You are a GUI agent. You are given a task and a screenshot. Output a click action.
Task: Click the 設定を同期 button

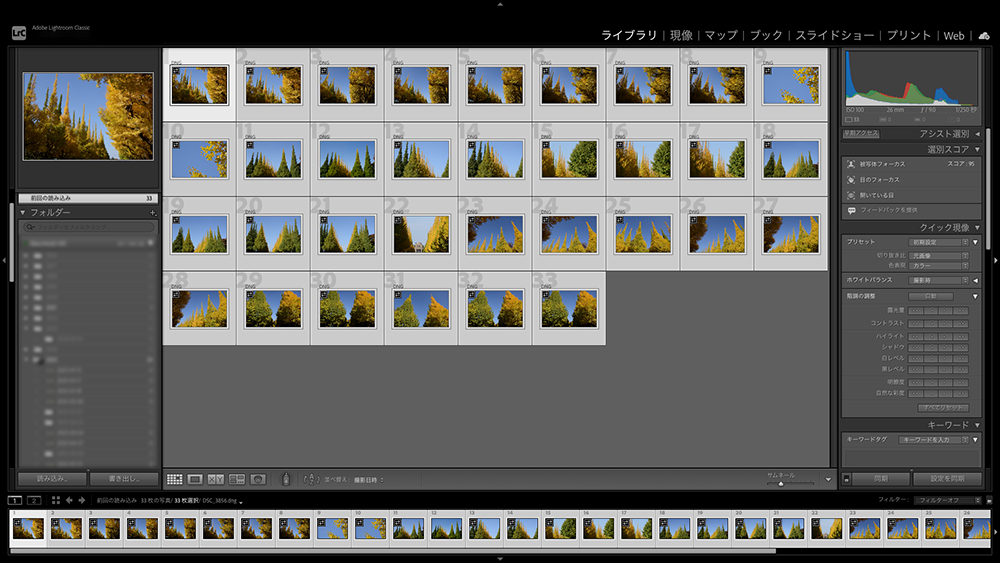947,479
